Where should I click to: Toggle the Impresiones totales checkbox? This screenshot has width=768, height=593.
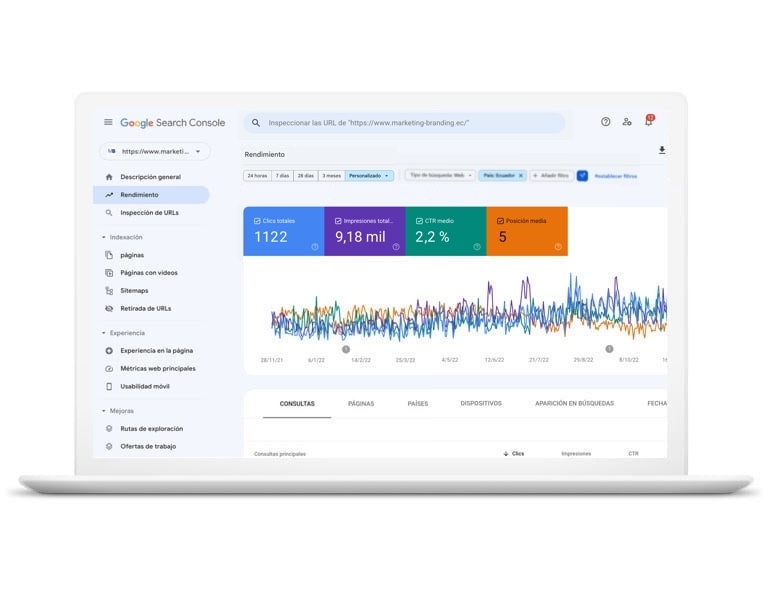pyautogui.click(x=338, y=221)
